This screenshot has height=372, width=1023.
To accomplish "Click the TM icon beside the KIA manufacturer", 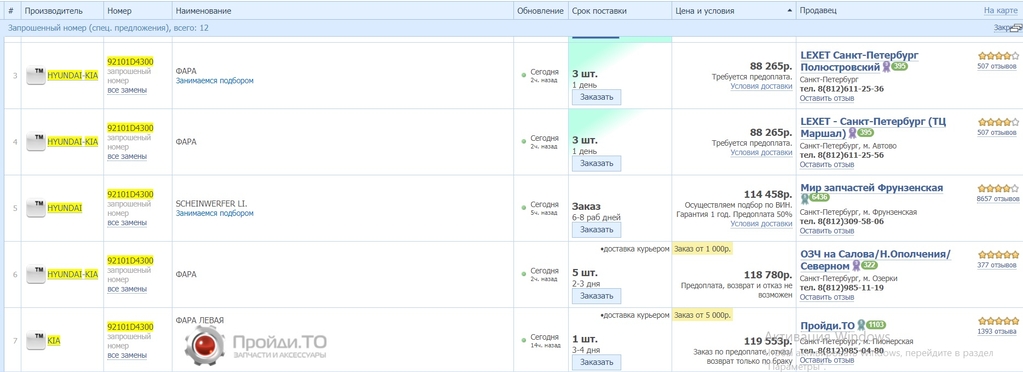I will pyautogui.click(x=35, y=340).
